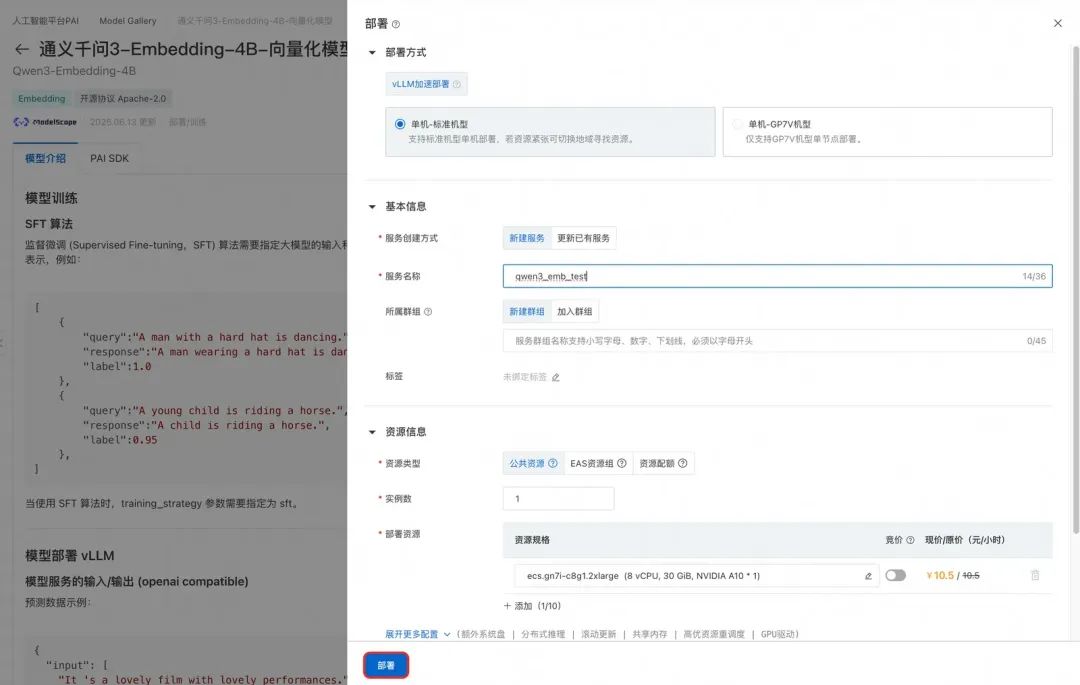1080x685 pixels.
Task: Switch to PAI SDK tab
Action: click(110, 158)
